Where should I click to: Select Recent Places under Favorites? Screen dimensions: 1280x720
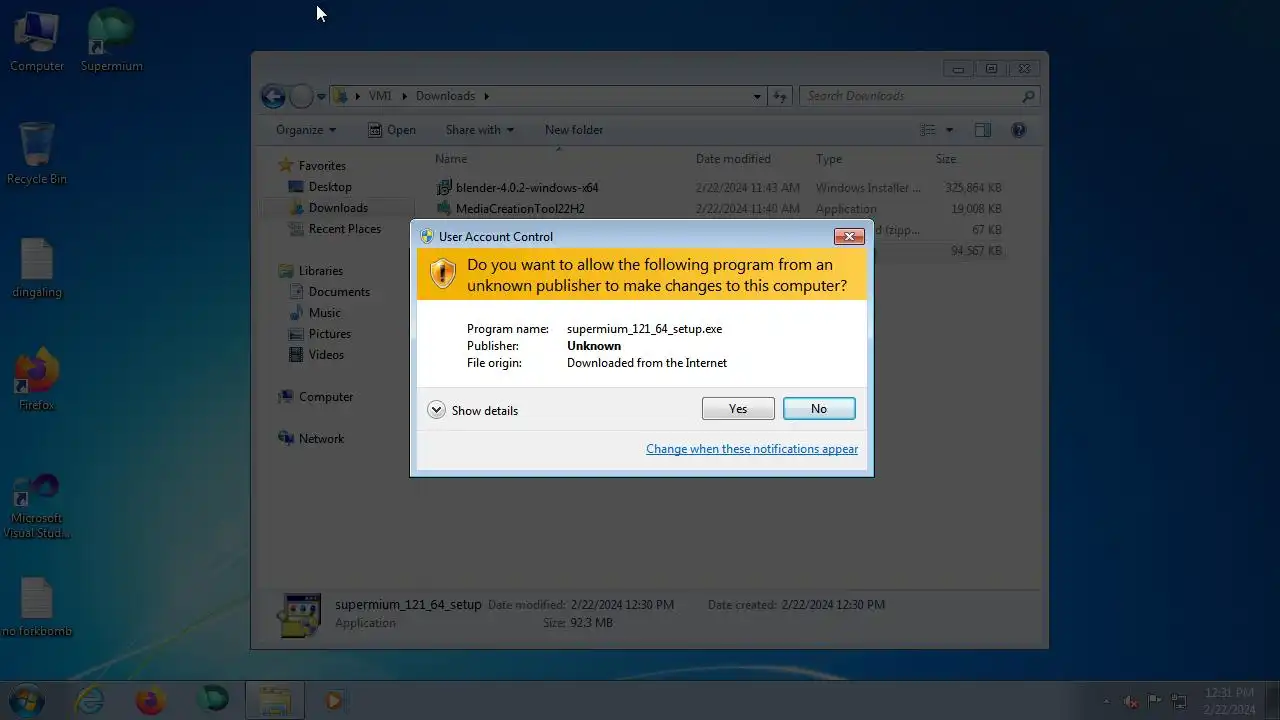pos(345,229)
